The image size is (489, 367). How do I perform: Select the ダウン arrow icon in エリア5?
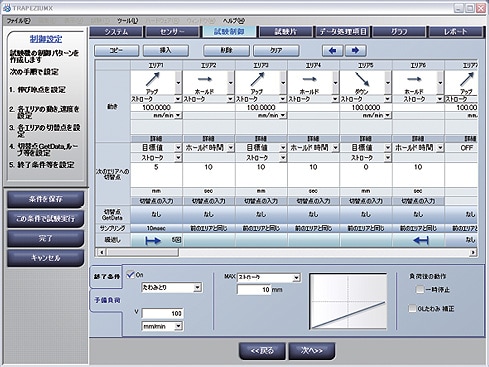pos(362,79)
